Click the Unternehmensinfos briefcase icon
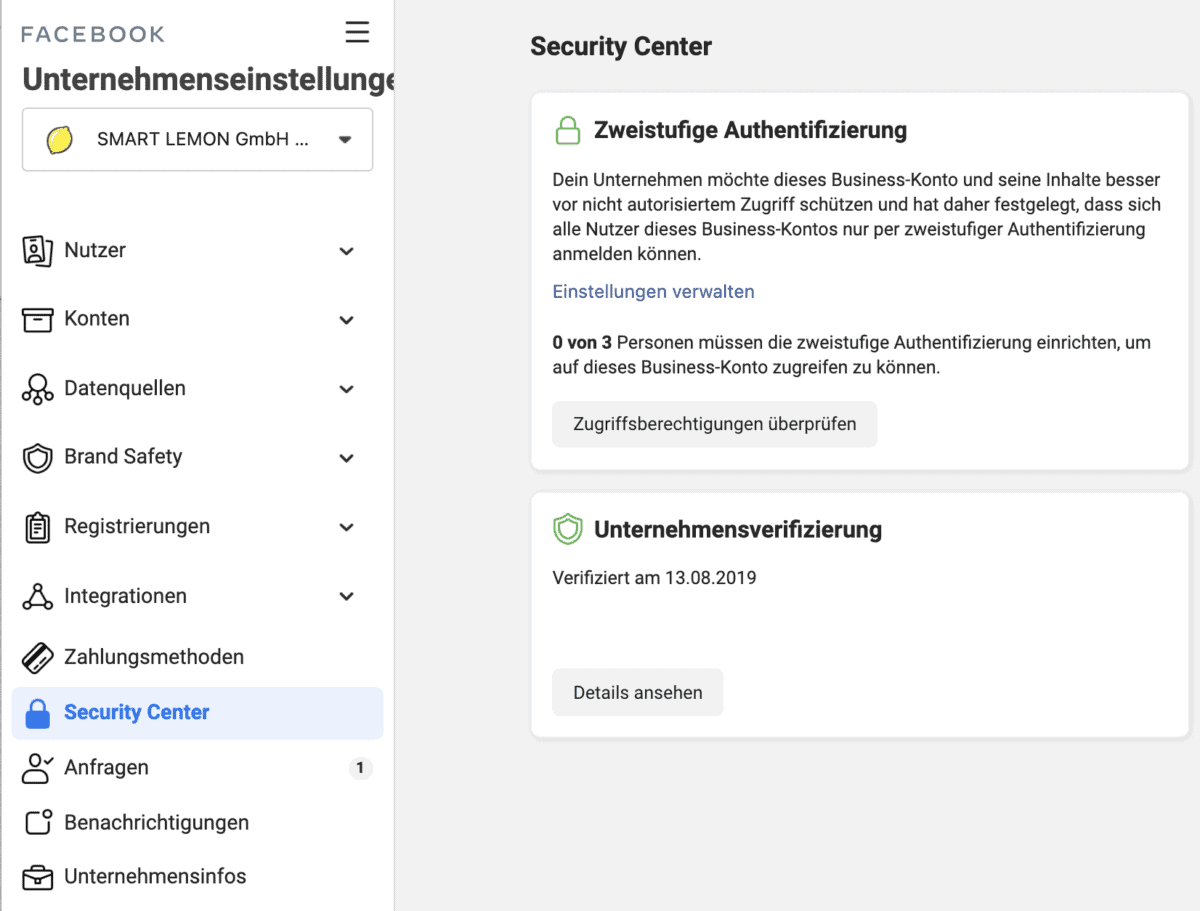The width and height of the screenshot is (1200, 911). (x=37, y=877)
